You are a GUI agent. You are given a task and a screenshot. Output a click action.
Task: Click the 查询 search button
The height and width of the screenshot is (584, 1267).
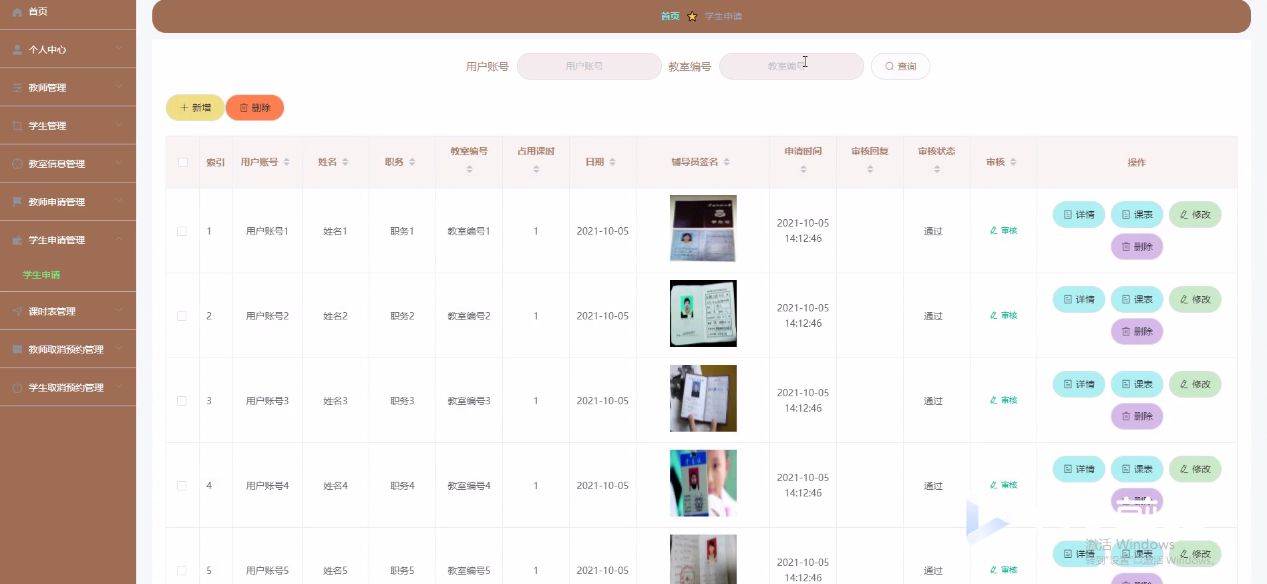click(x=901, y=66)
